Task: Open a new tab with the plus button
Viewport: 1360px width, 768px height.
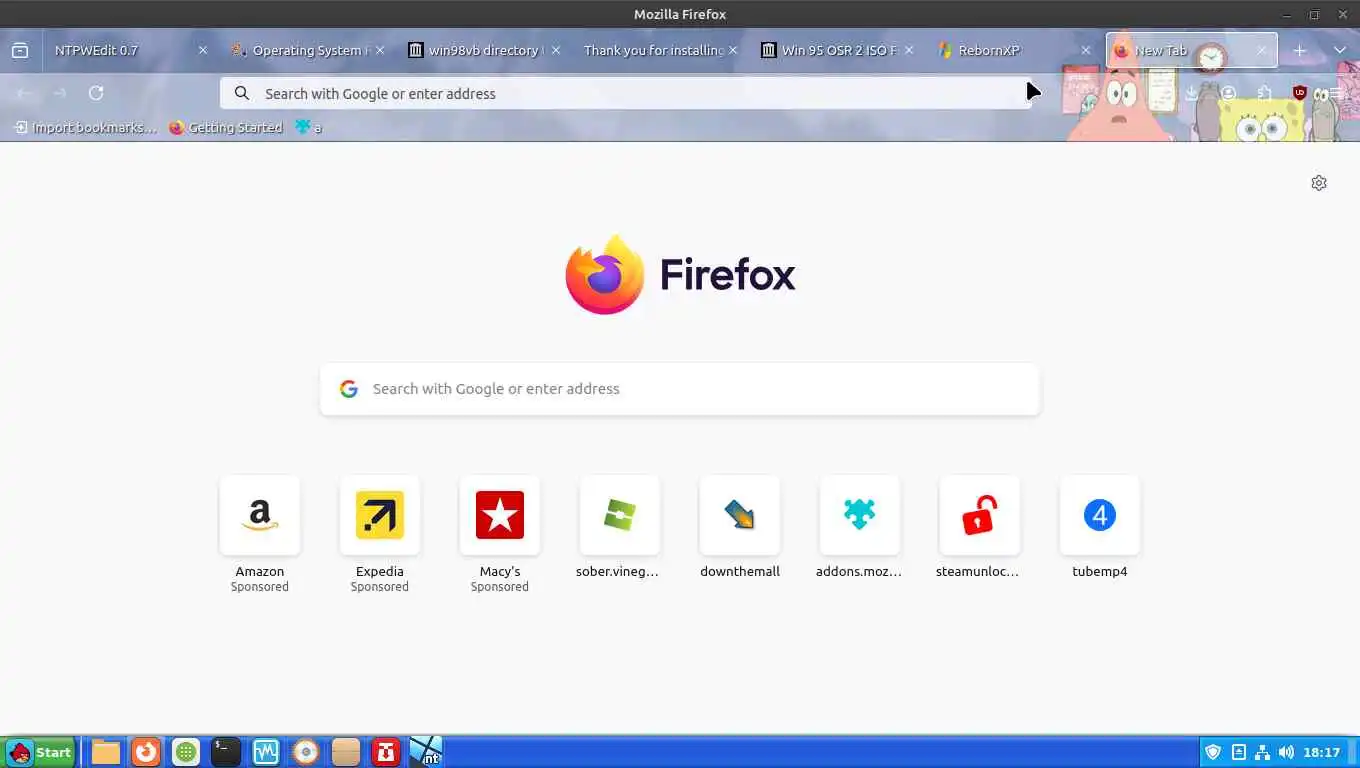Action: [x=1300, y=50]
